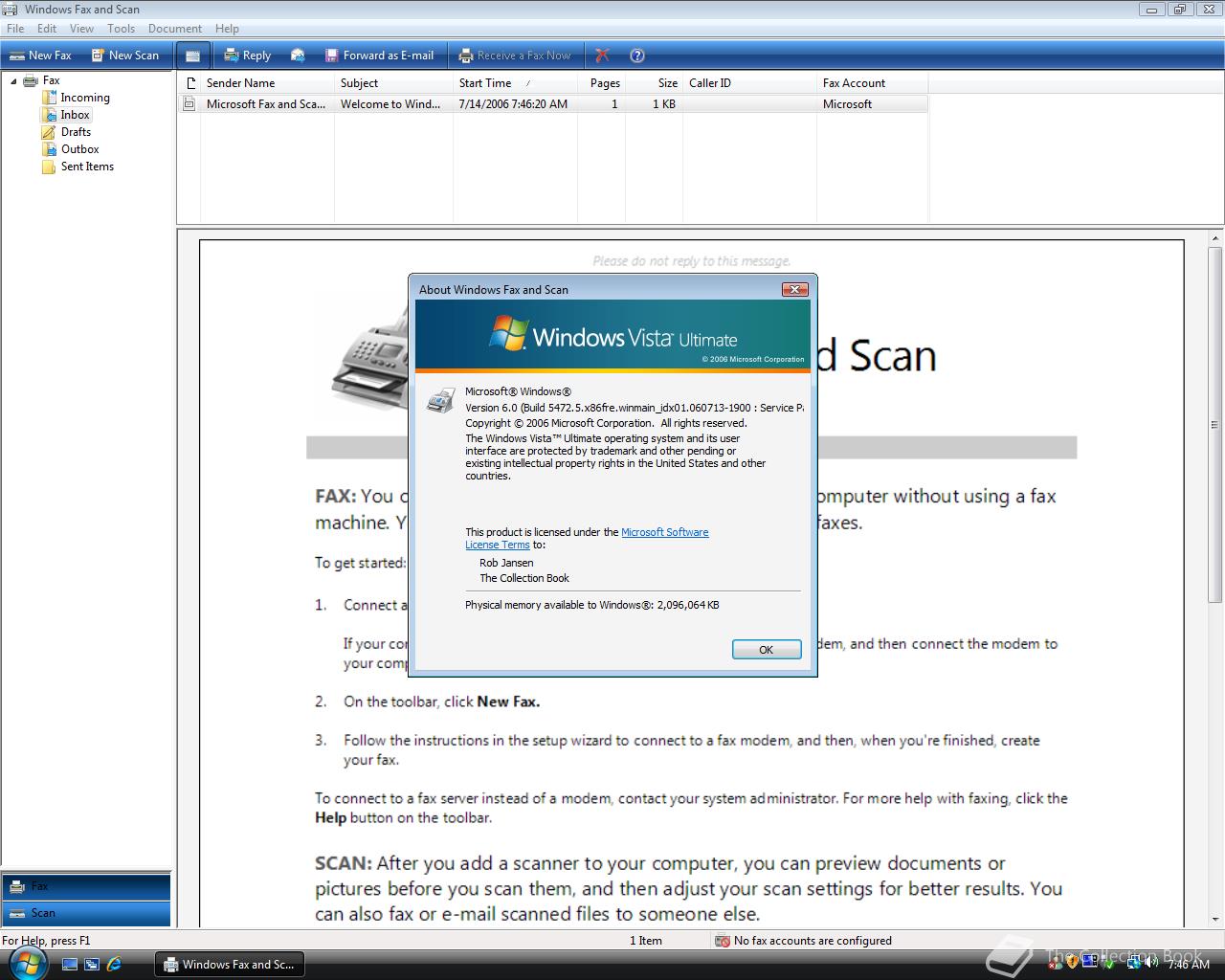Sort by the Pages column header

point(603,83)
